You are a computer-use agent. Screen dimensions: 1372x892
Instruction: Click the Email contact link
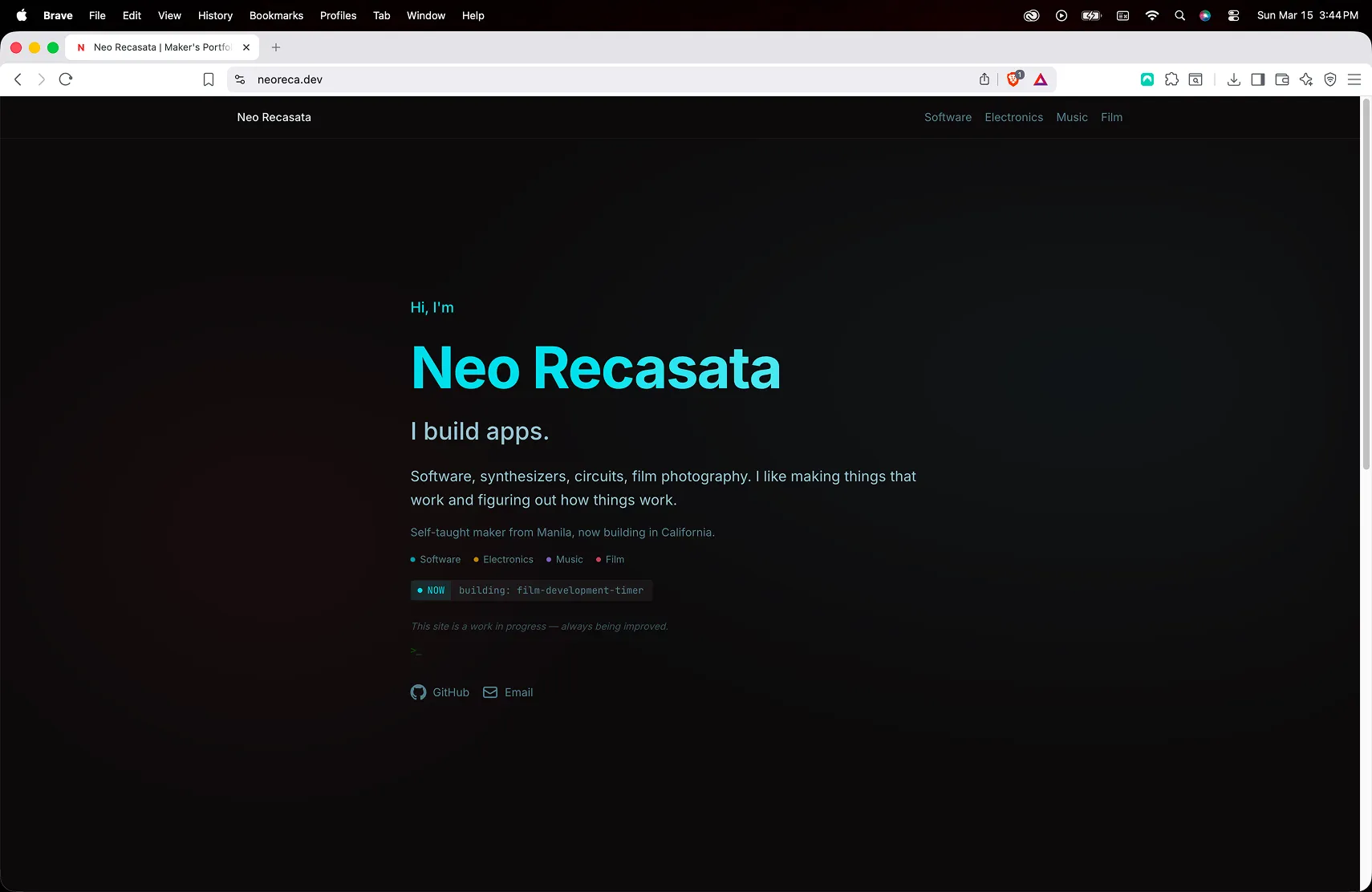[507, 691]
